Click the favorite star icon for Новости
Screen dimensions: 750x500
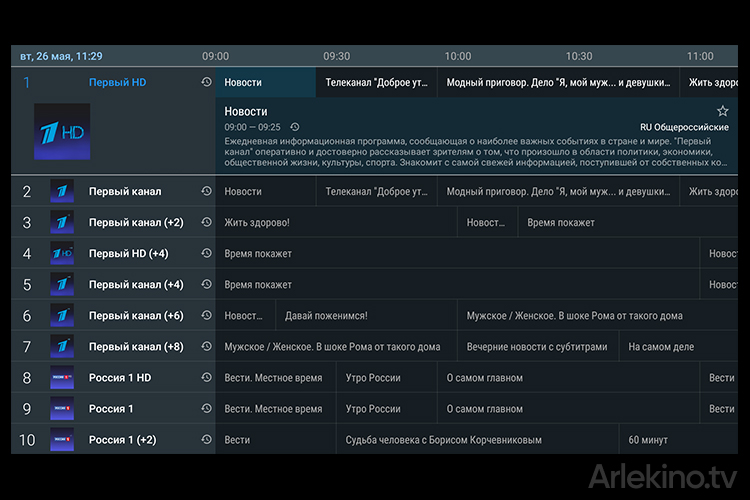coord(722,111)
